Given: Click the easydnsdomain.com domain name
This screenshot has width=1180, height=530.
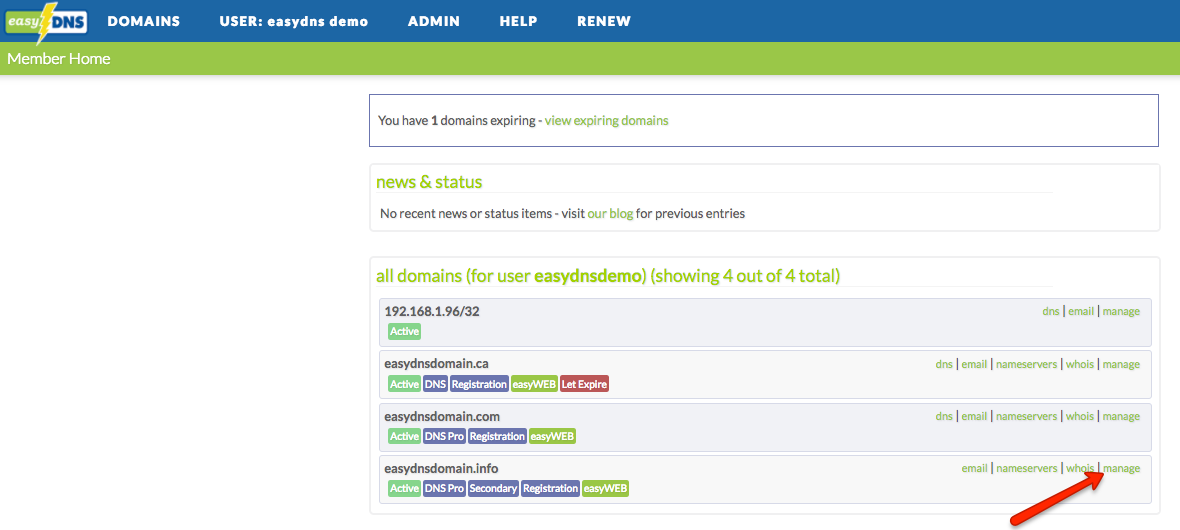Looking at the screenshot, I should coord(442,416).
